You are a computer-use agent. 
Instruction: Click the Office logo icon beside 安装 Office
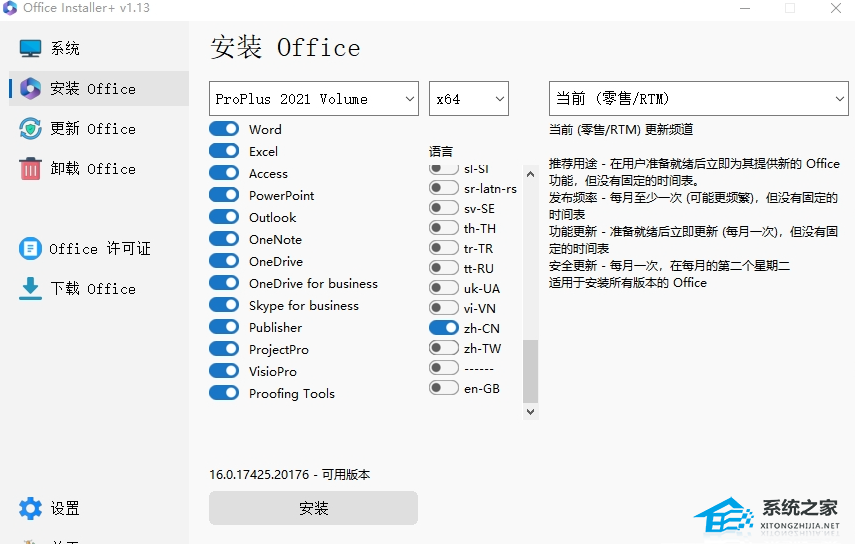pos(30,88)
